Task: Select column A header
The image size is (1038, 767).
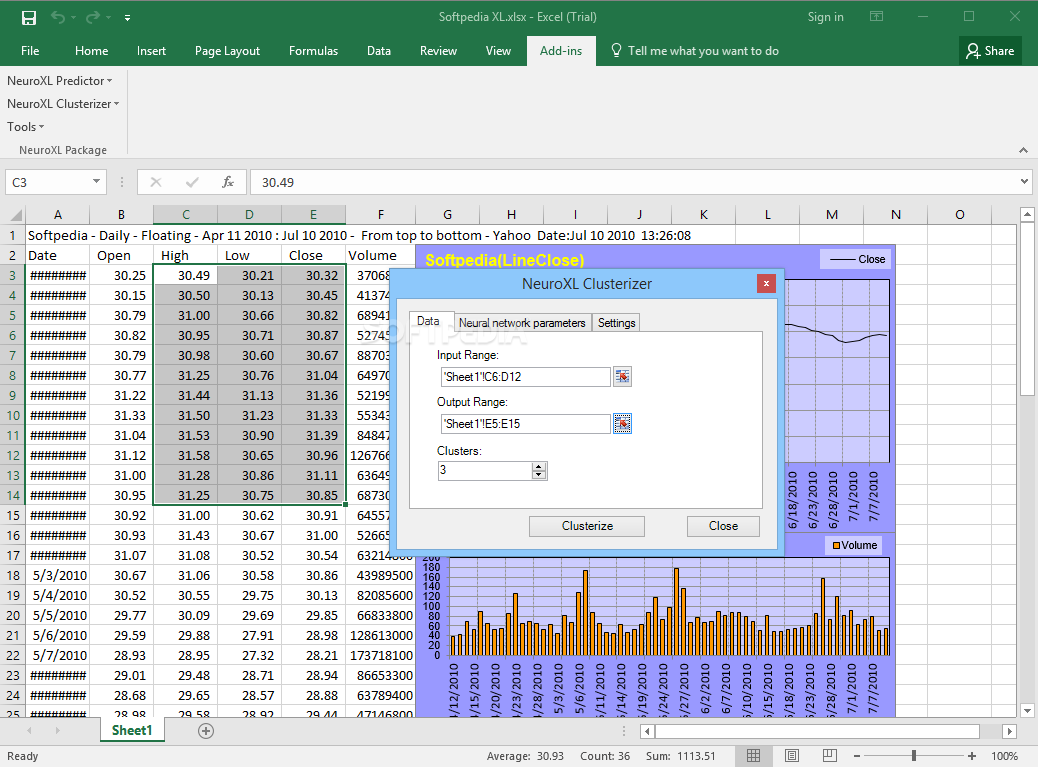Action: click(x=58, y=214)
